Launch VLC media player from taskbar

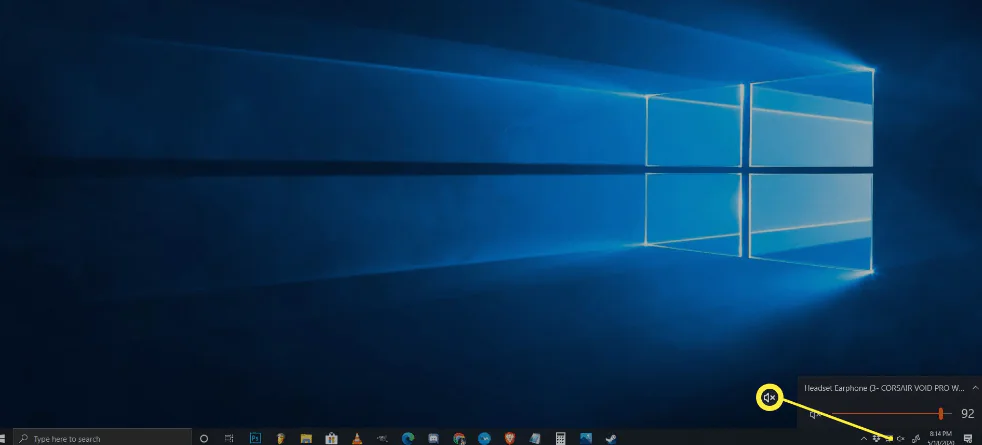(x=357, y=438)
